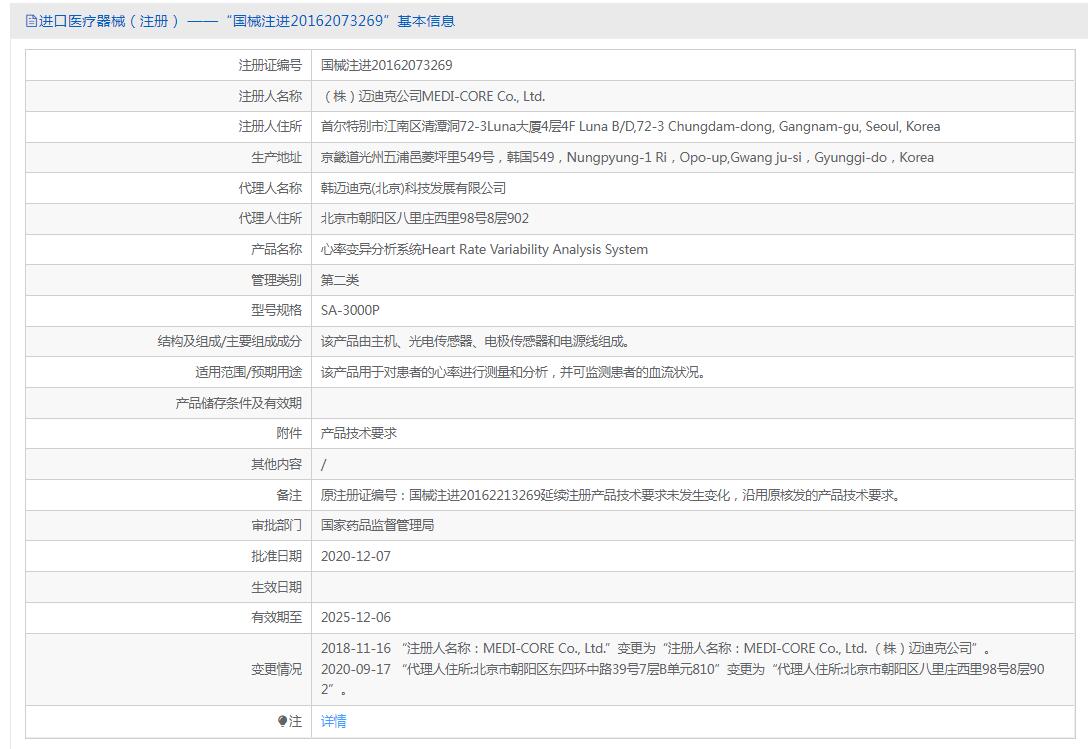Select agent address 北京市朝阳区八里庄西里98号8层902
The height and width of the screenshot is (749, 1088).
click(x=425, y=219)
